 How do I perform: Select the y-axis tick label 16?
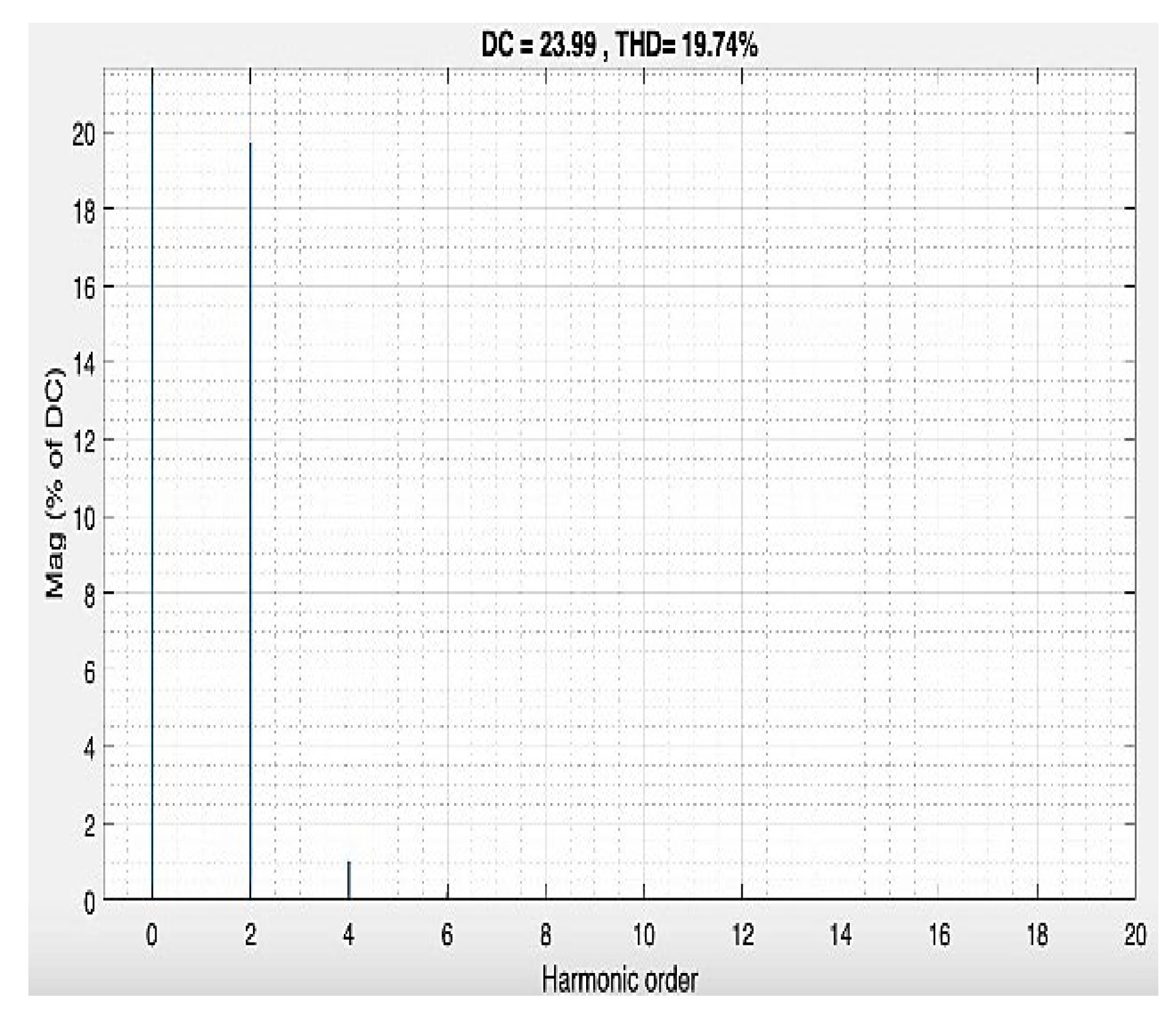pos(84,289)
